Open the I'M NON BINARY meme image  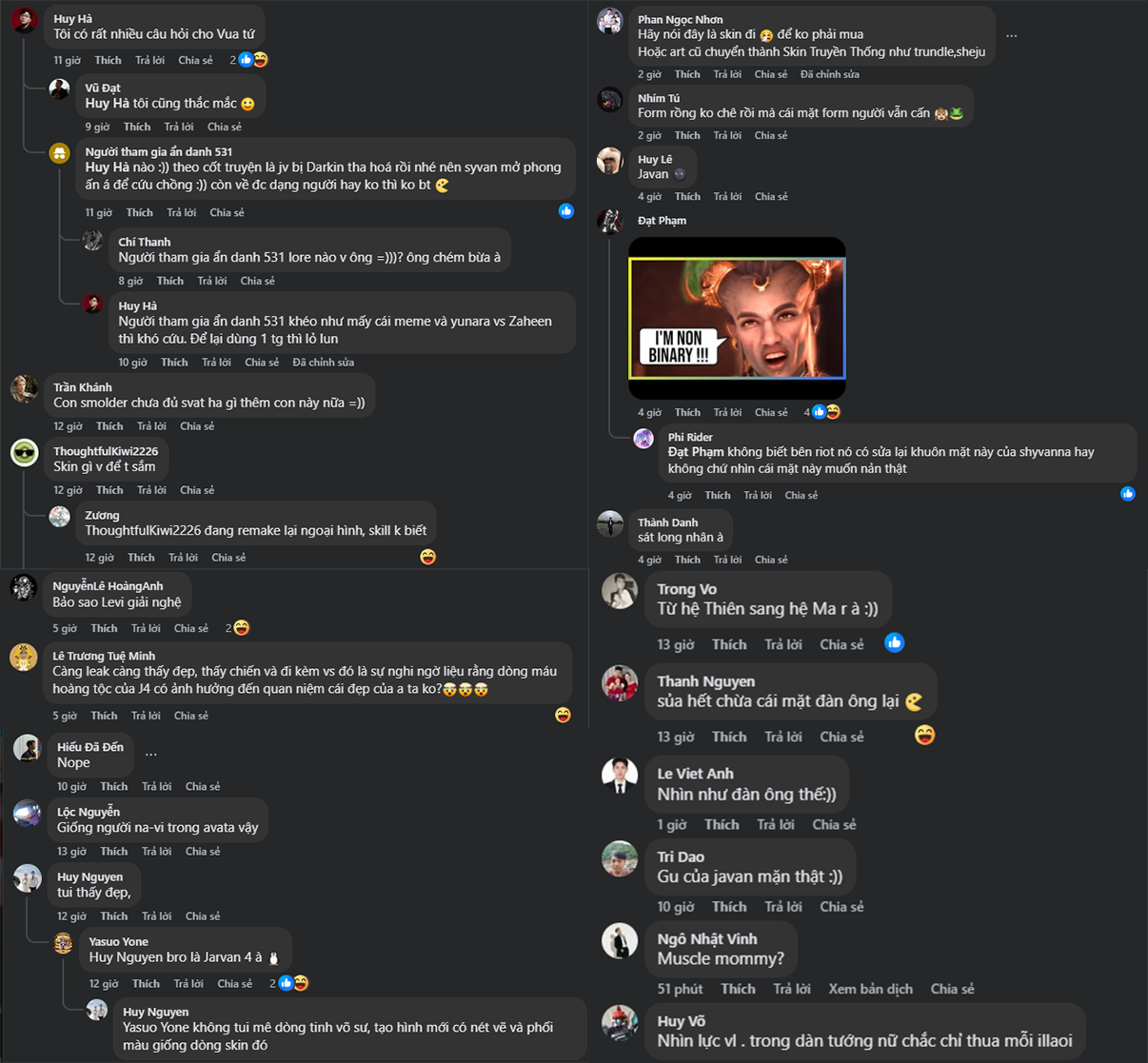(x=737, y=319)
